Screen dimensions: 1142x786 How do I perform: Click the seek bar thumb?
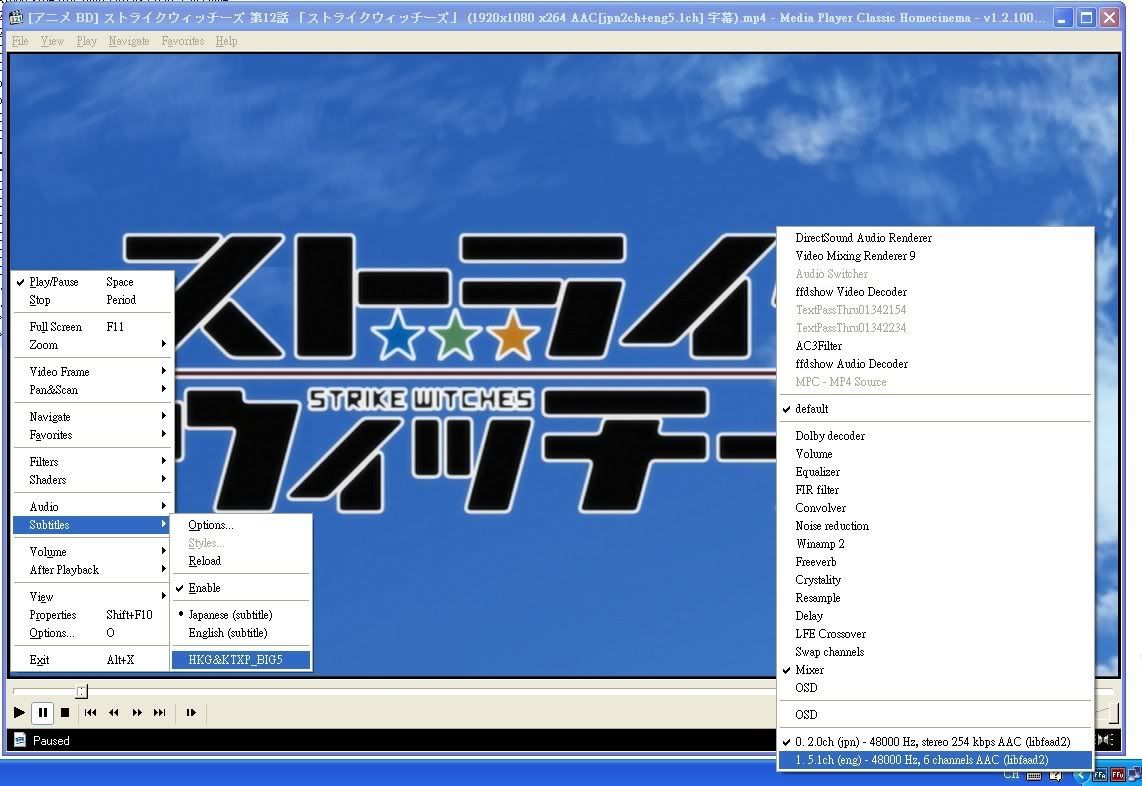click(82, 691)
